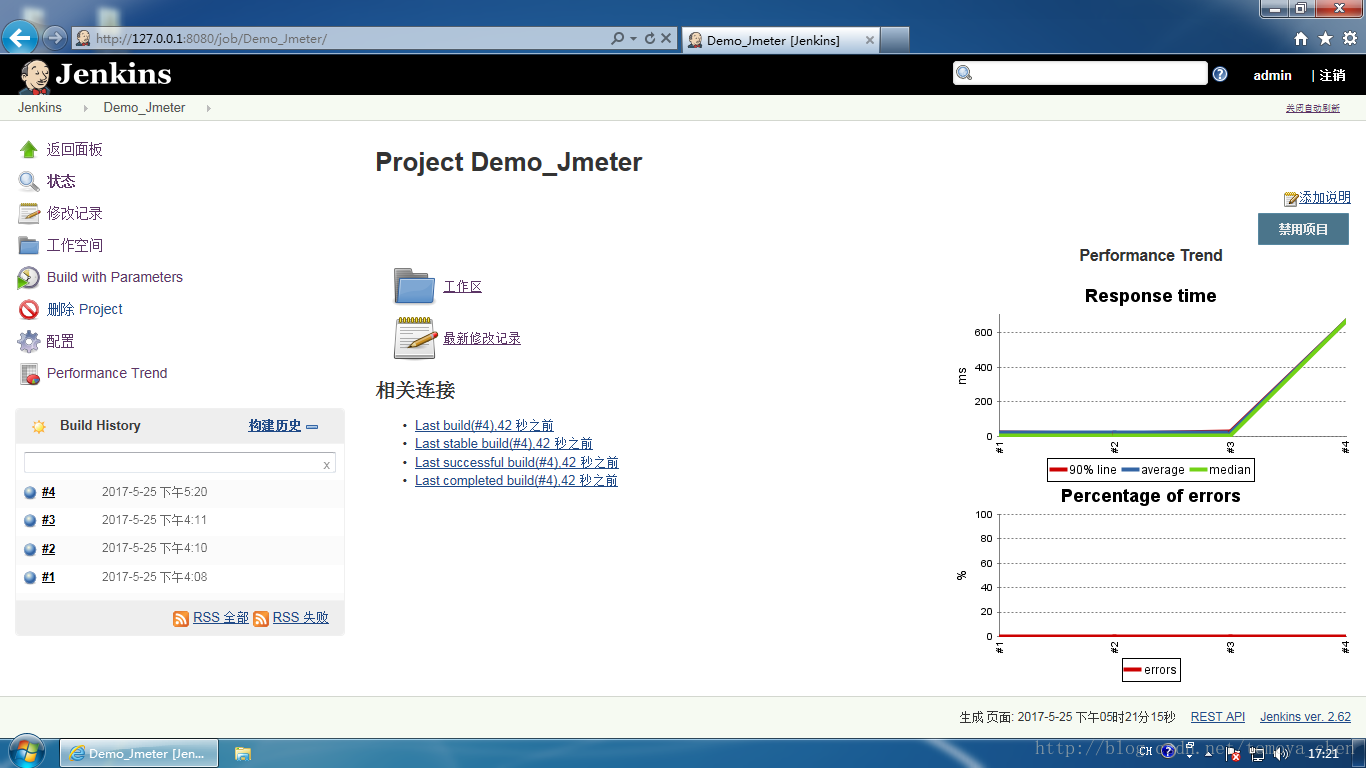Click the gear 配置 icon
Screen dimensions: 1366x768
(x=28, y=341)
